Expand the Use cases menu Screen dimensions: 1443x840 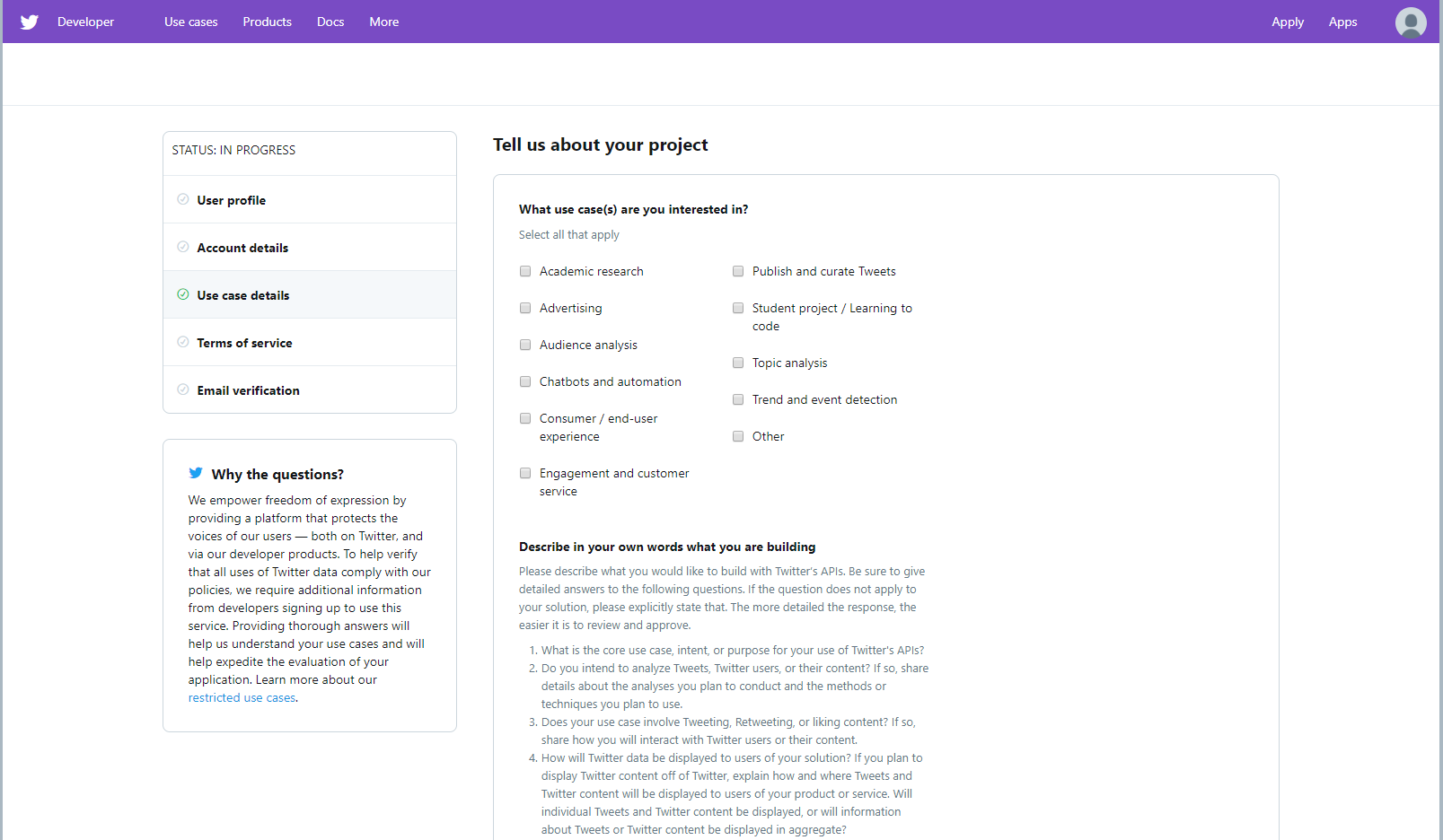coord(190,22)
